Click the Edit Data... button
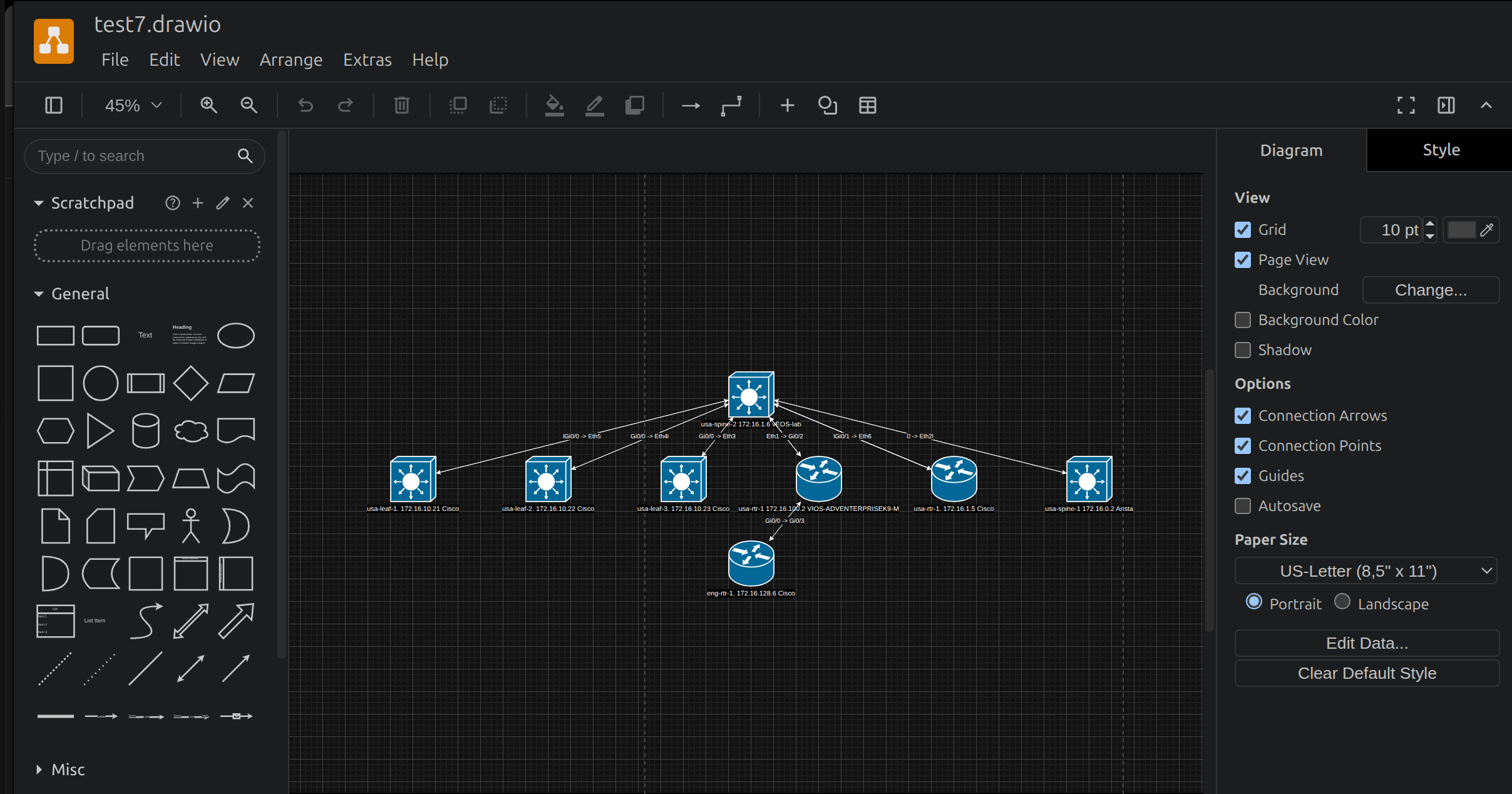This screenshot has height=794, width=1512. click(x=1366, y=643)
